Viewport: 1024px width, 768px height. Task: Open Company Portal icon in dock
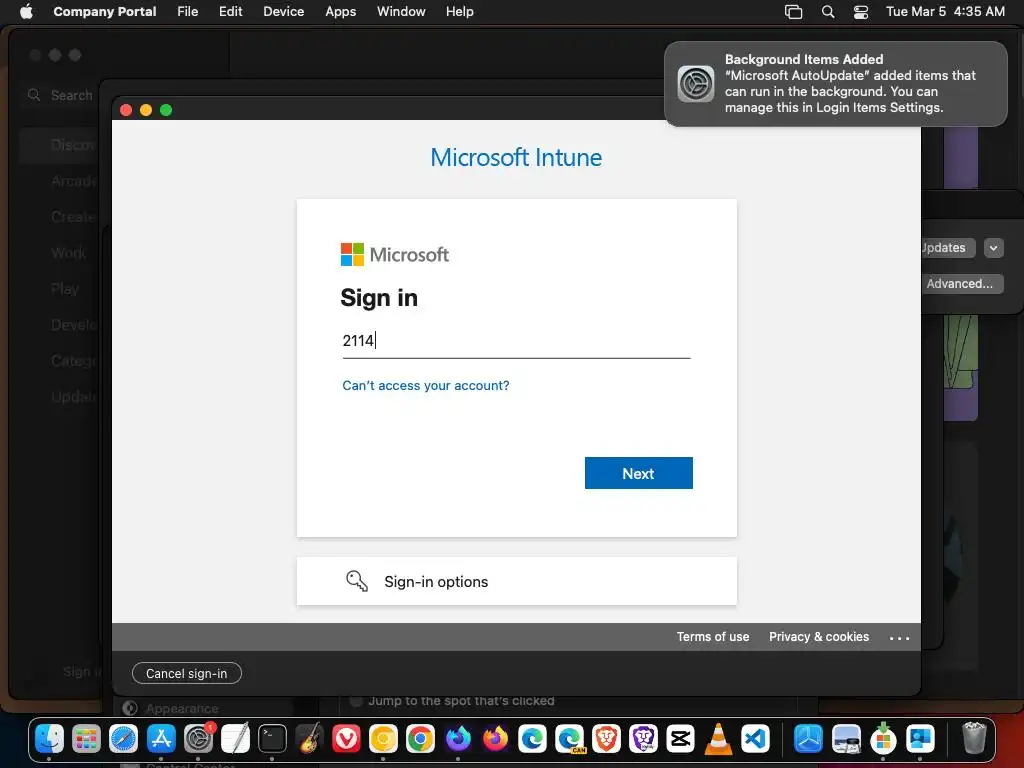pyautogui.click(x=920, y=739)
